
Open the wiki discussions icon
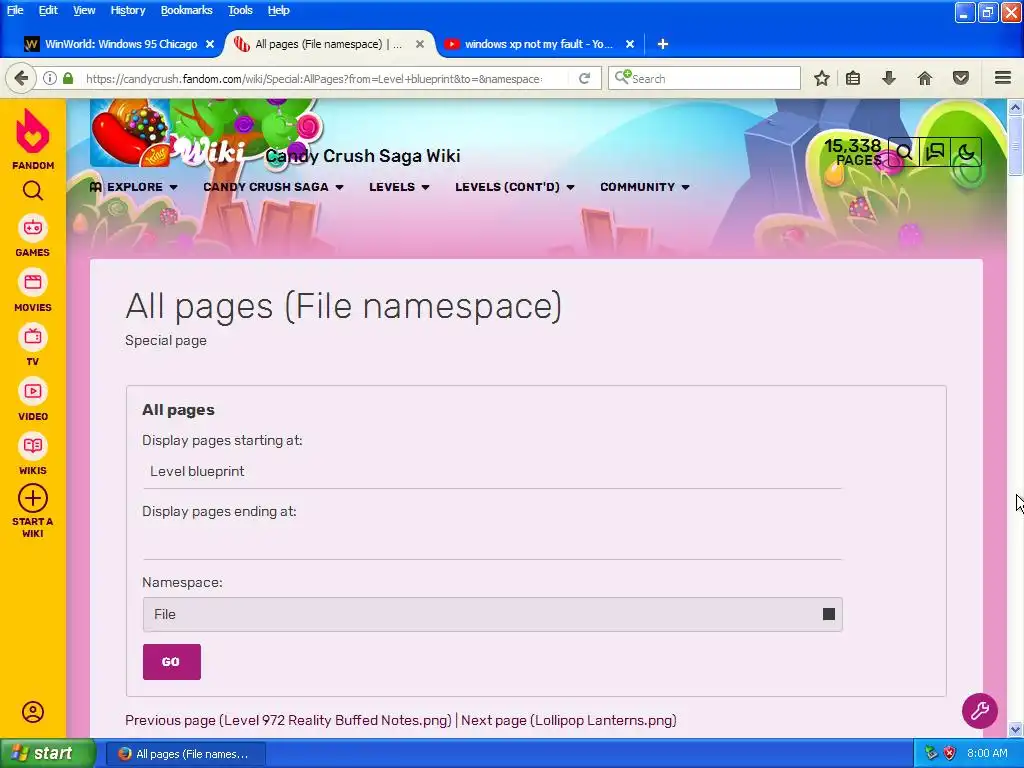click(x=935, y=153)
